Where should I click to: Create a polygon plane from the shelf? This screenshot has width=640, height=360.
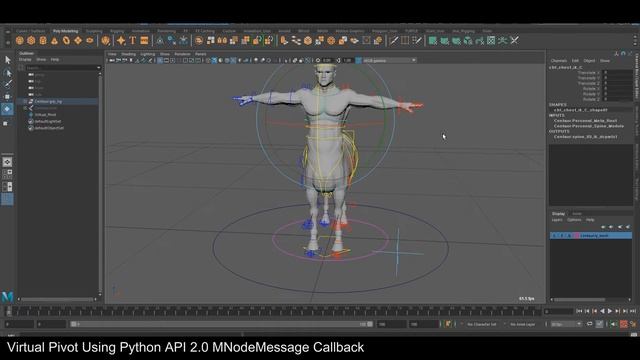(78, 40)
